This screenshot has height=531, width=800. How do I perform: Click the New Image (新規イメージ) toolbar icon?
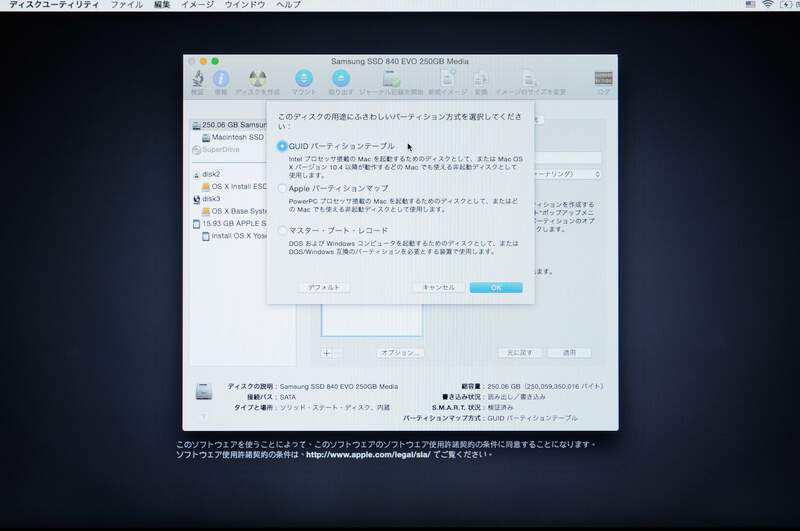[447, 79]
